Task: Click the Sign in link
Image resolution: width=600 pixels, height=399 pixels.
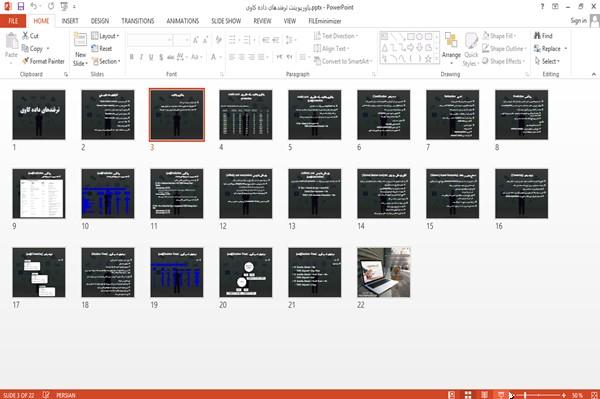Action: click(x=578, y=21)
